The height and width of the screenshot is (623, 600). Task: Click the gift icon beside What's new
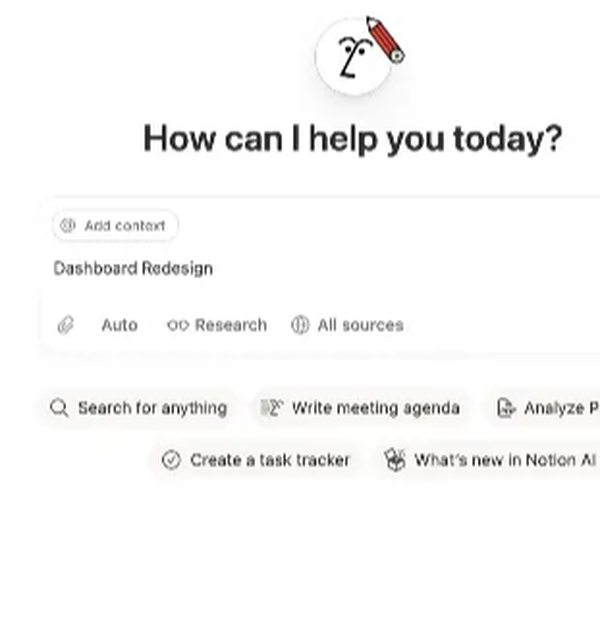pyautogui.click(x=395, y=460)
